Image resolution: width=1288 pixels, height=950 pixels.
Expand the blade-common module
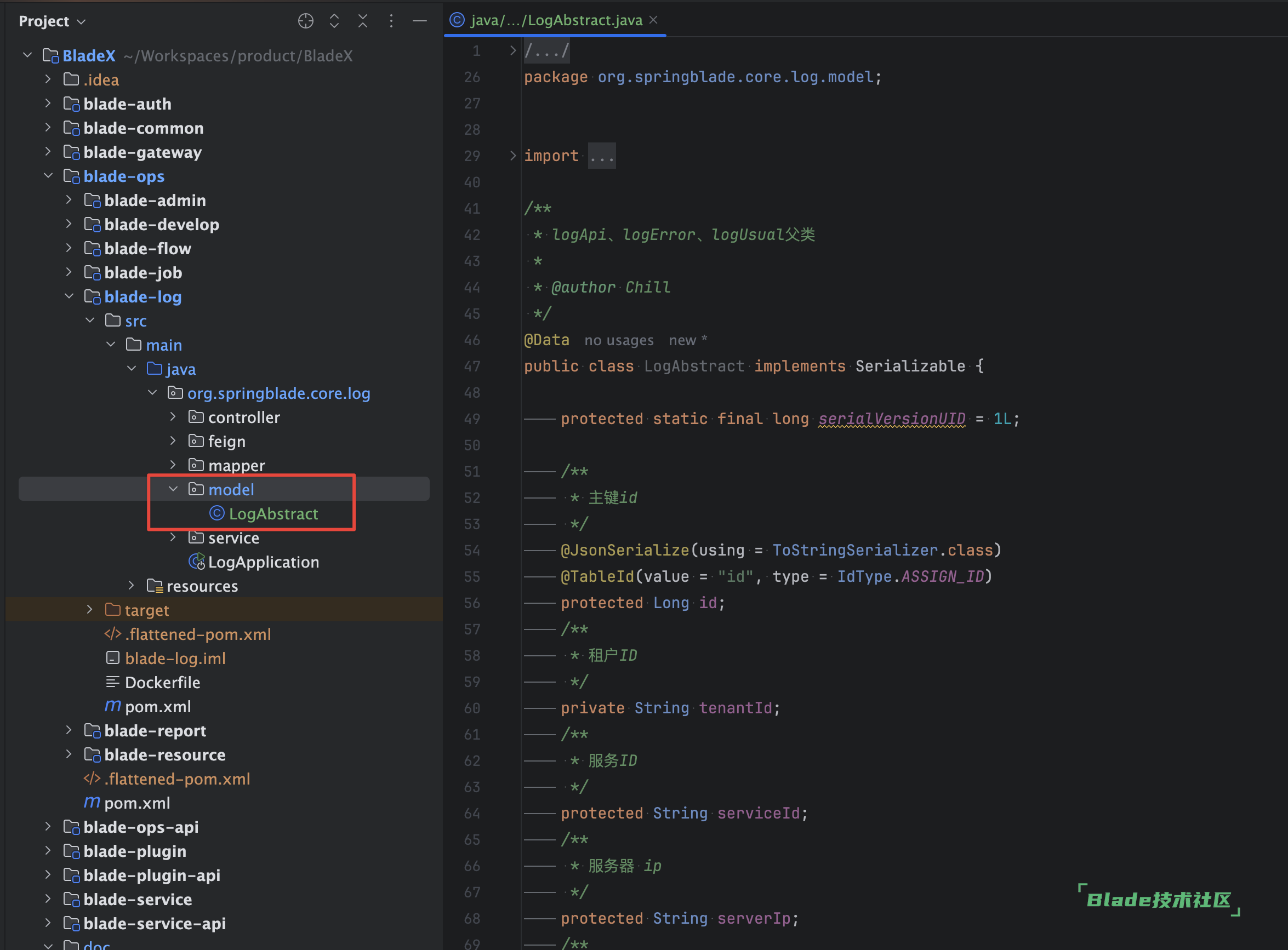coord(48,128)
